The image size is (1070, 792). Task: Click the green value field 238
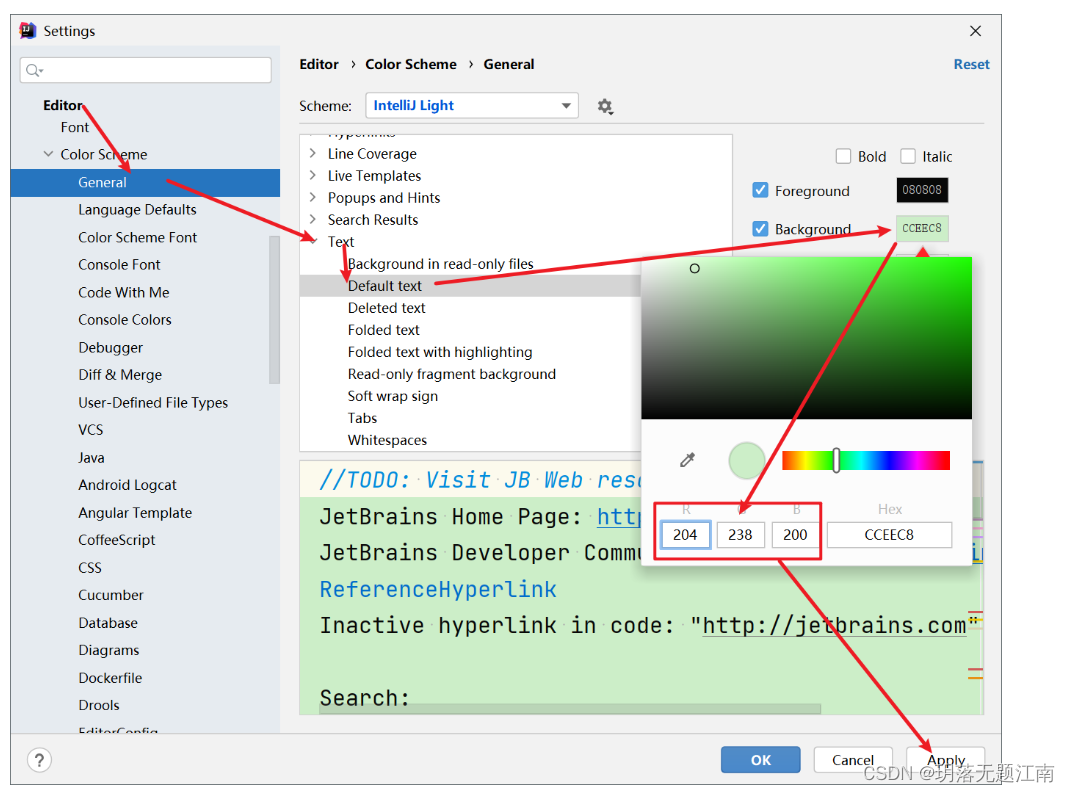coord(740,535)
